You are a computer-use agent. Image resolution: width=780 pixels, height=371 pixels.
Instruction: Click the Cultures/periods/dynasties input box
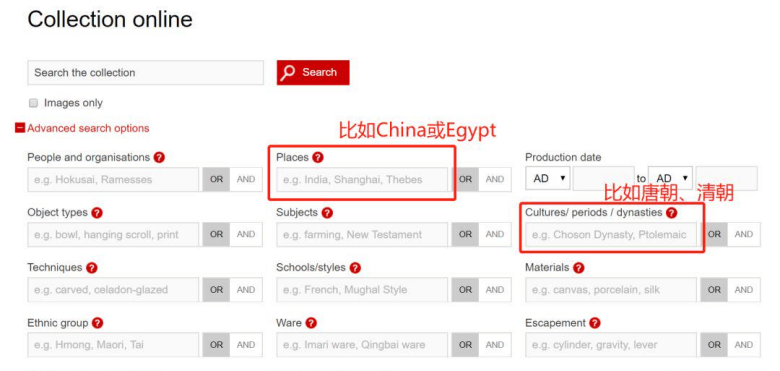pyautogui.click(x=611, y=235)
